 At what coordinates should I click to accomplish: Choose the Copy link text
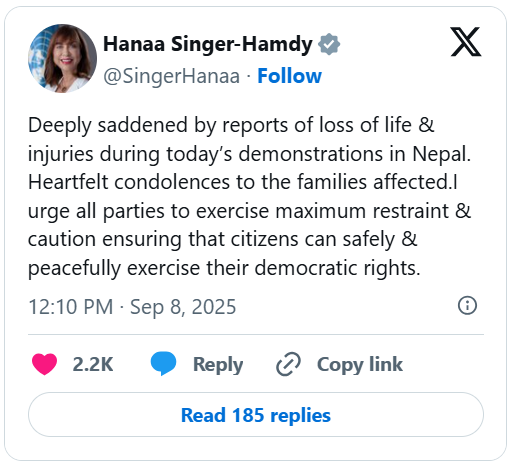point(360,365)
